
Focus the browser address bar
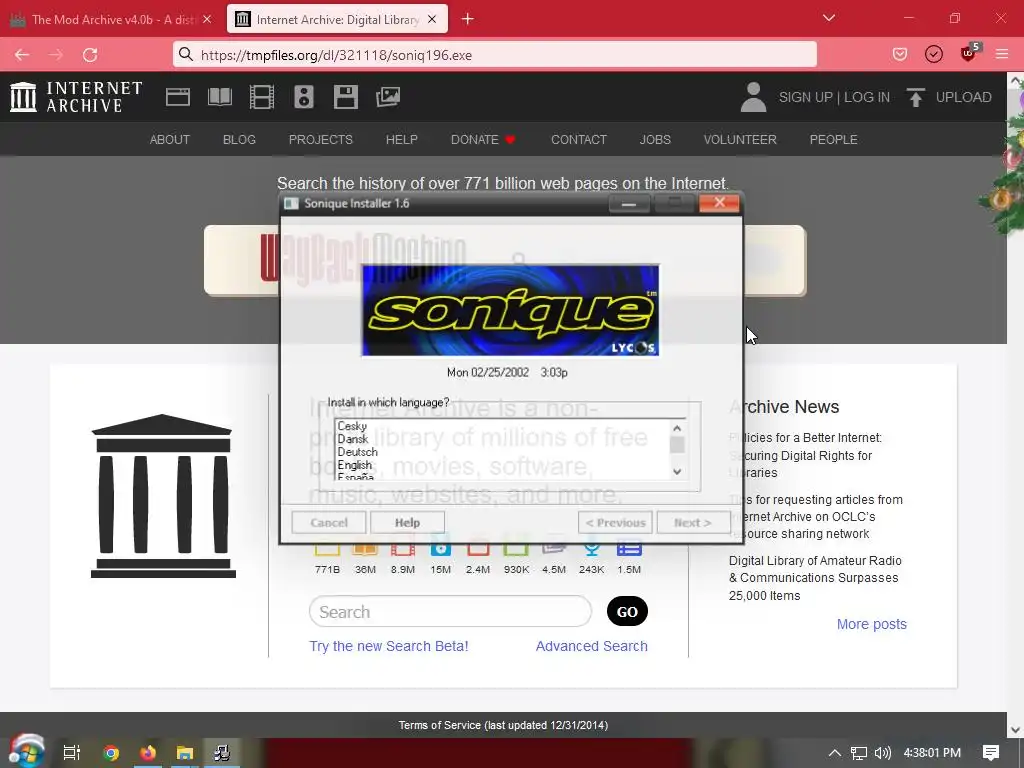coord(494,55)
